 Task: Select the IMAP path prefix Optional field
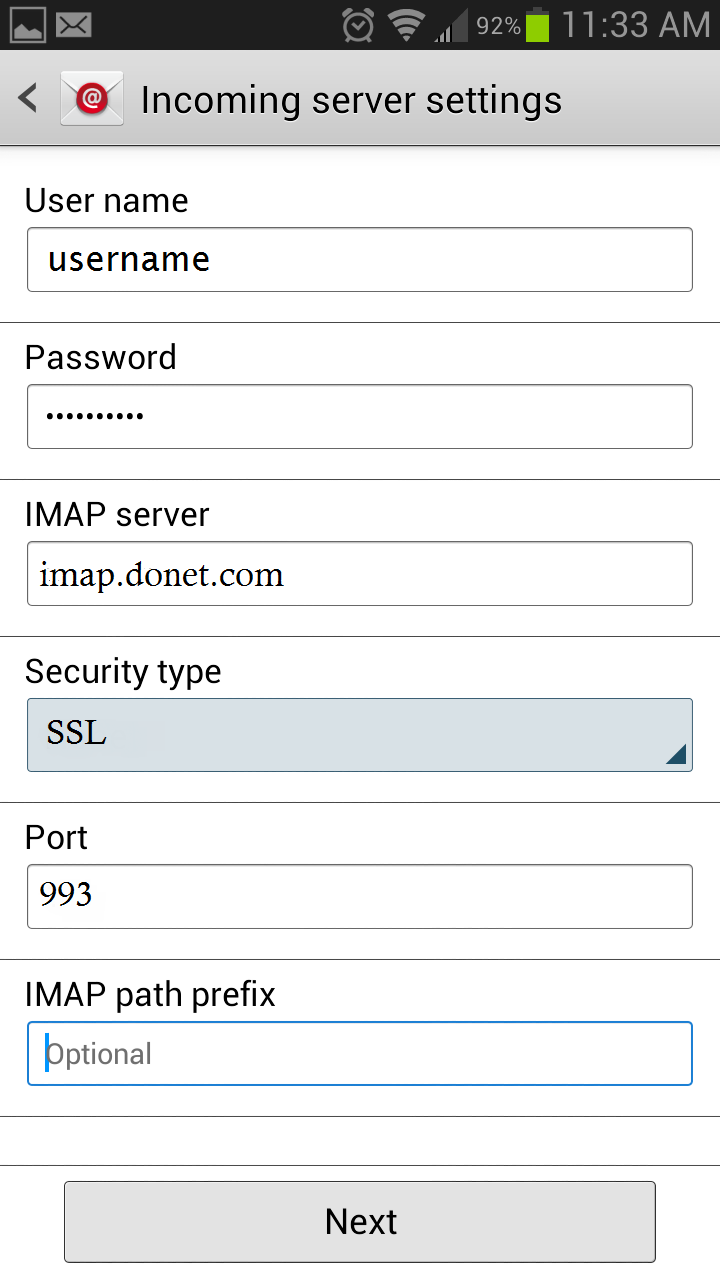360,1053
